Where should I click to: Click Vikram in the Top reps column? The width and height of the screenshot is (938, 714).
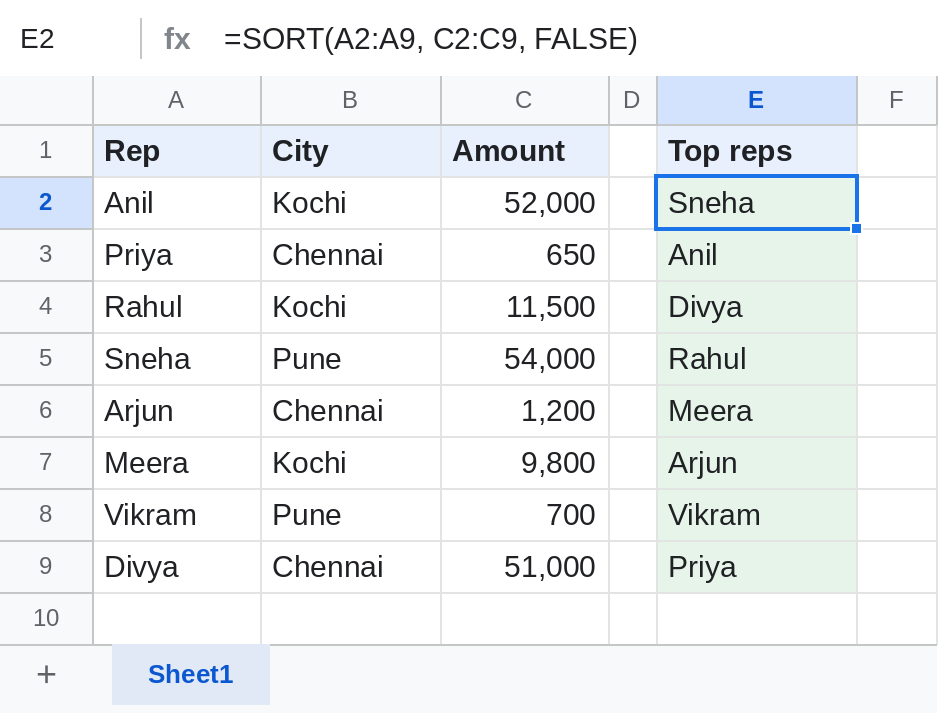[x=757, y=515]
